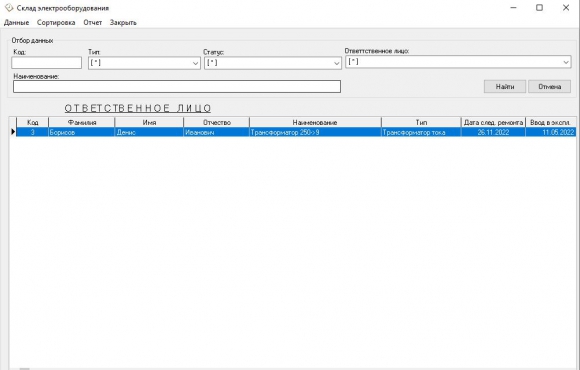
Task: Click the Дата след. ремонта column header
Action: (493, 122)
